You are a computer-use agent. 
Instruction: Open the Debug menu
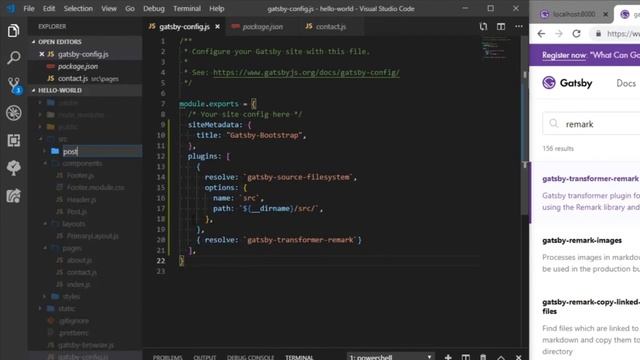point(154,8)
